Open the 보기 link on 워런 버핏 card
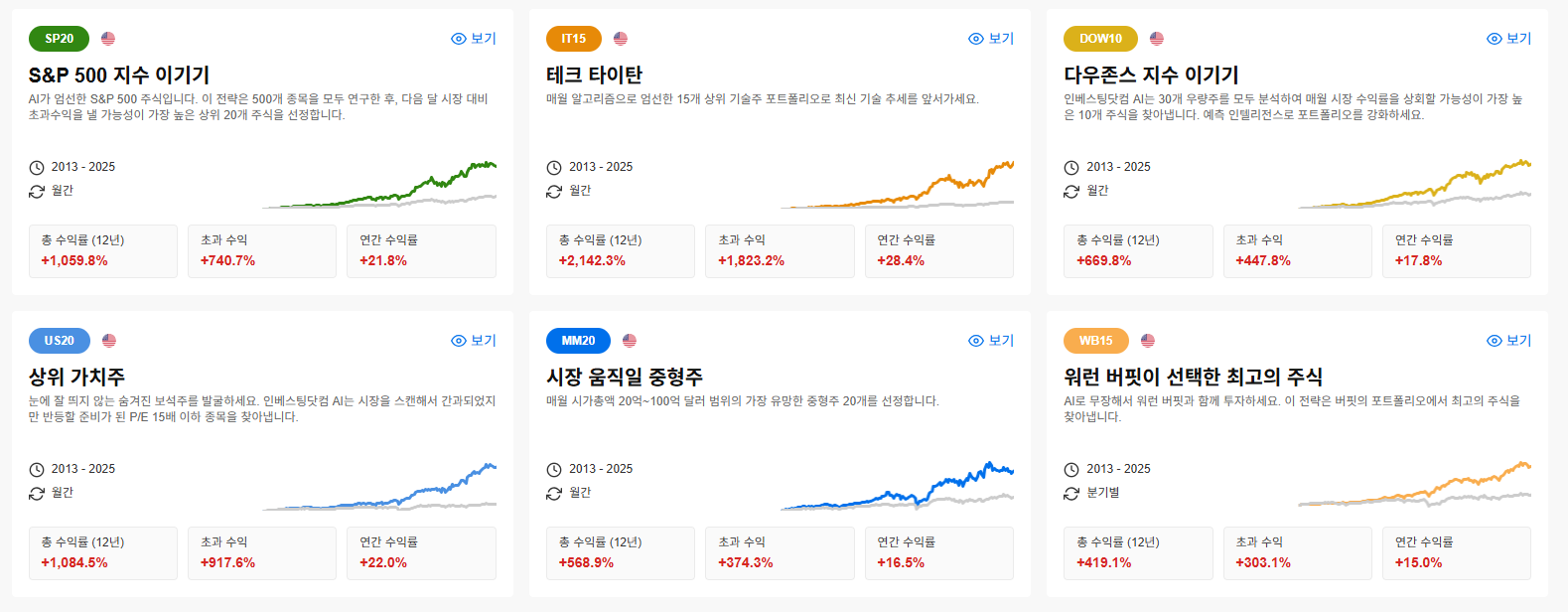Image resolution: width=1568 pixels, height=612 pixels. pos(1509,341)
